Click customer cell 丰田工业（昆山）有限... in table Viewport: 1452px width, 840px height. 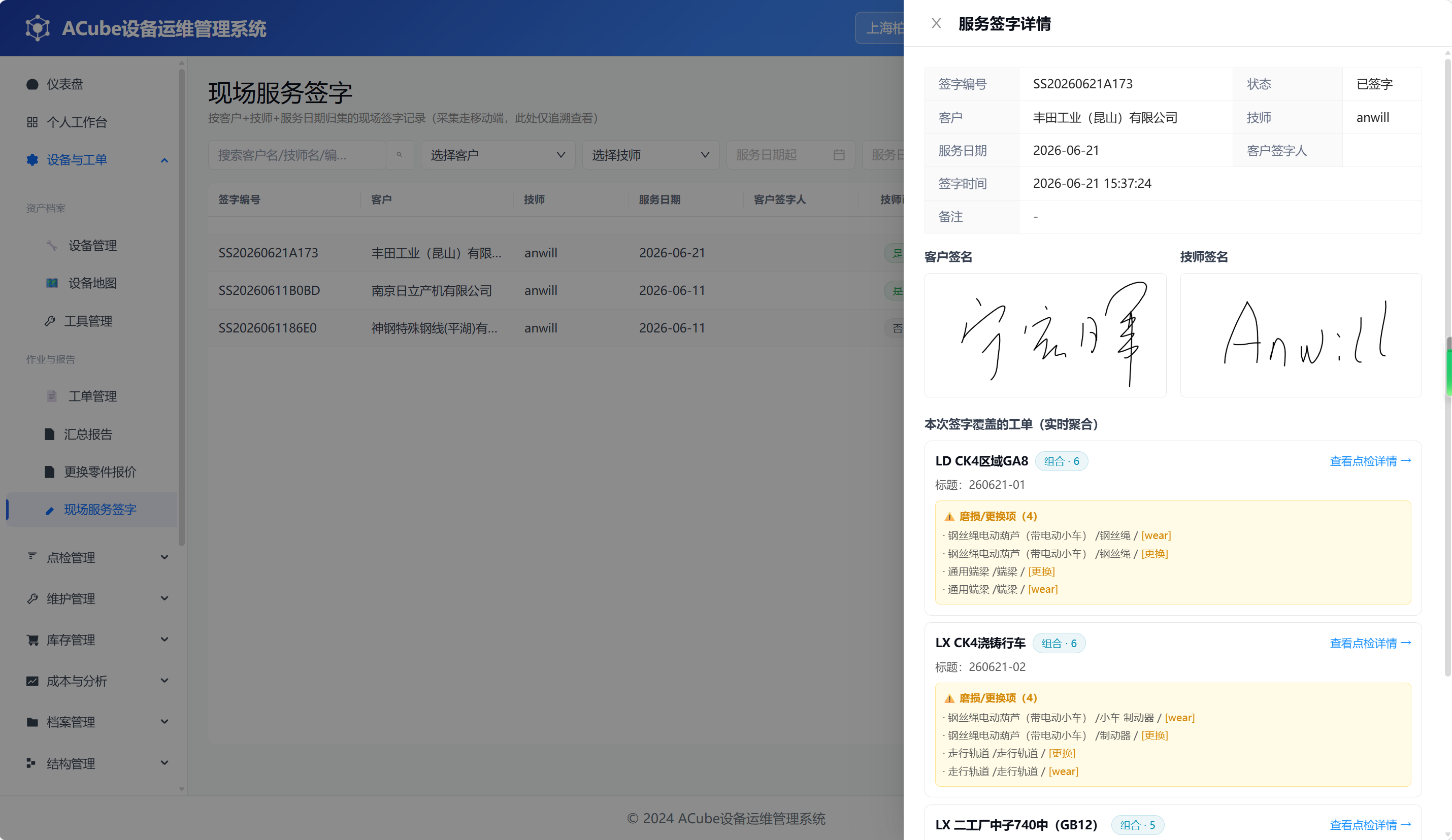(x=436, y=253)
